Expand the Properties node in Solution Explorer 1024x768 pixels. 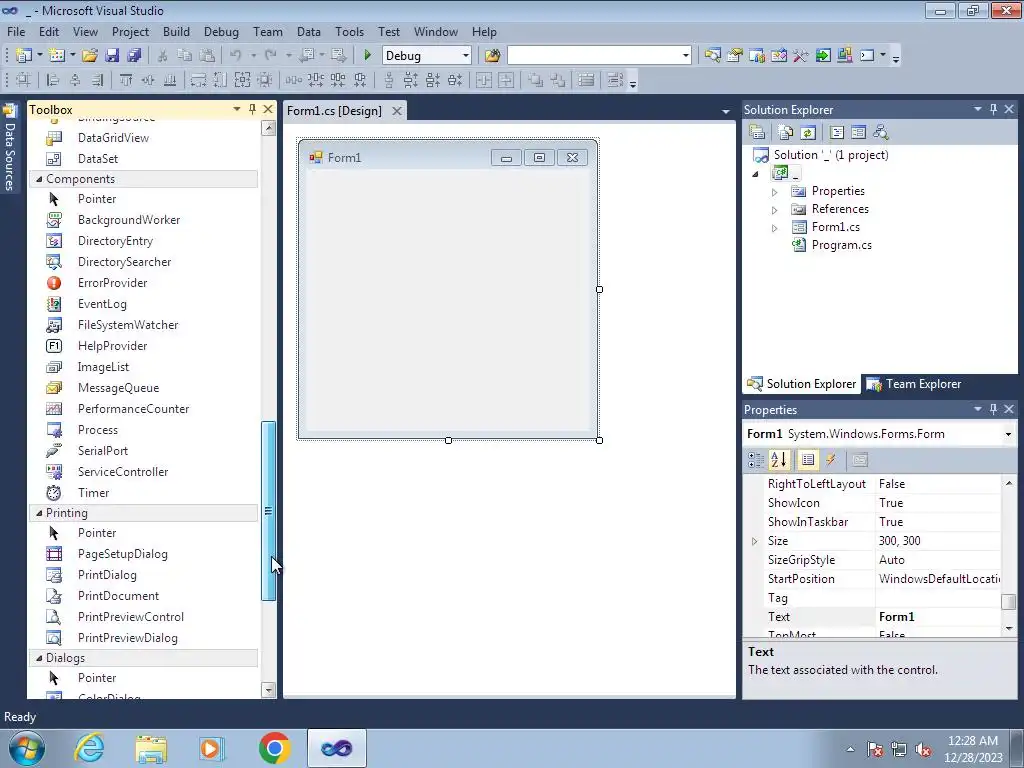pyautogui.click(x=775, y=192)
